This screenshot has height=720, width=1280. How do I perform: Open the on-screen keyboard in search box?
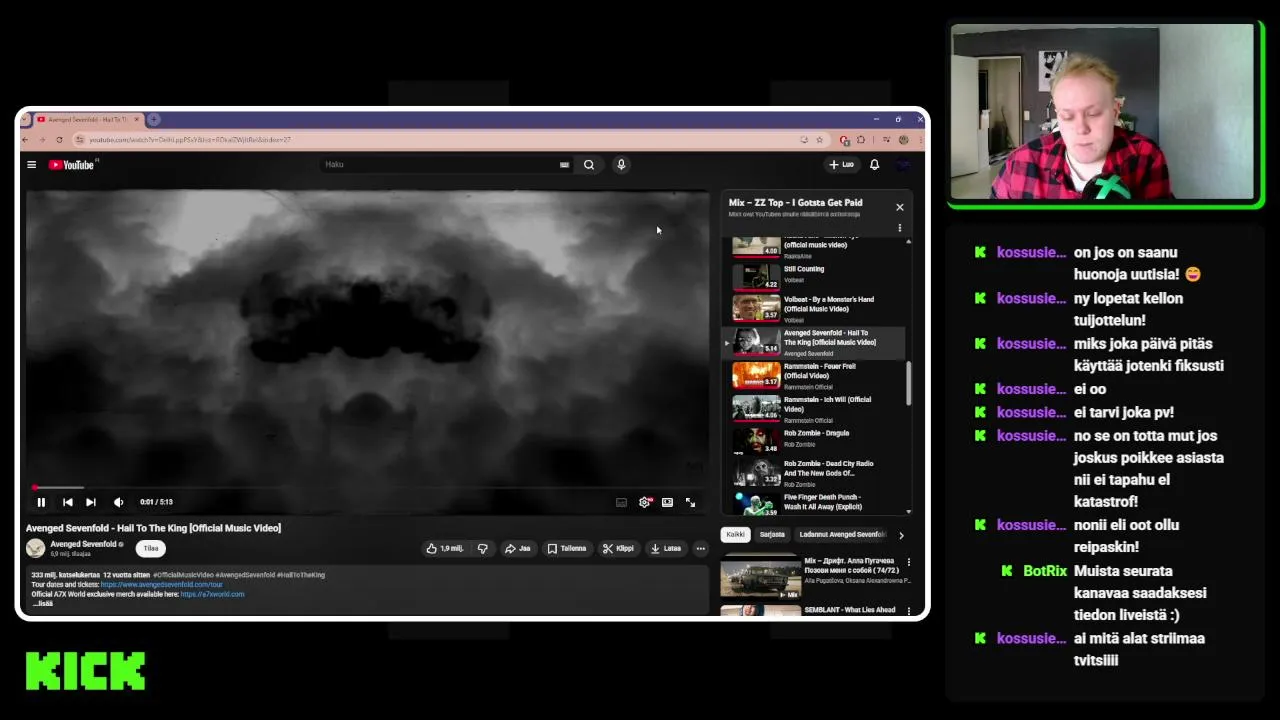click(x=564, y=165)
